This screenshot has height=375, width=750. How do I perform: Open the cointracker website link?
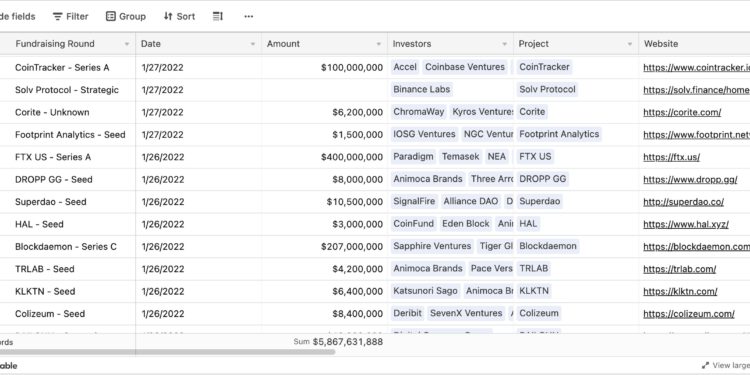(x=696, y=67)
